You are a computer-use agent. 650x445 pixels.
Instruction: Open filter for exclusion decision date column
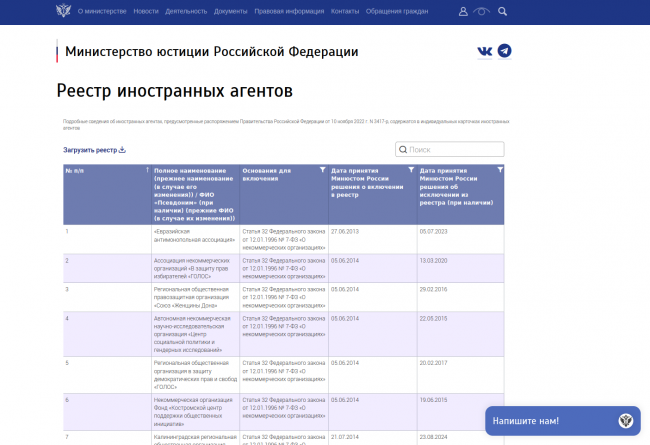500,170
